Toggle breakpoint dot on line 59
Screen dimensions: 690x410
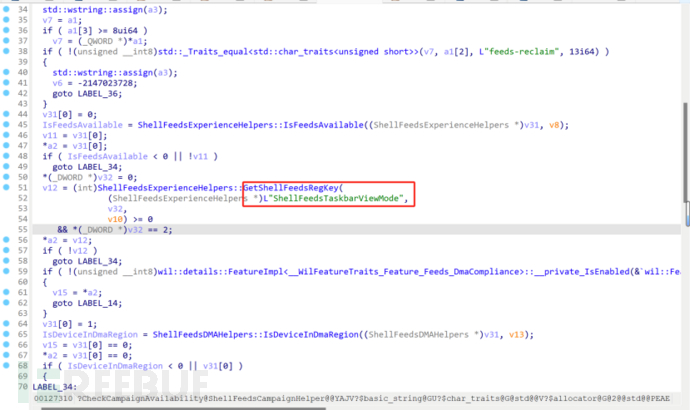click(6, 271)
